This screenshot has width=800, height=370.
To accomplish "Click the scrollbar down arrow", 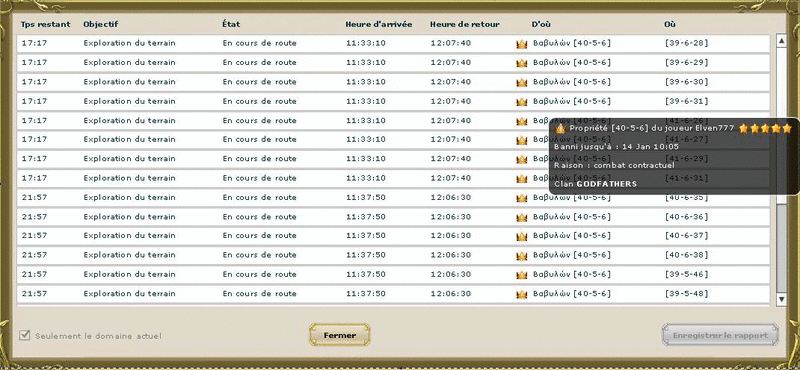I will coord(781,299).
